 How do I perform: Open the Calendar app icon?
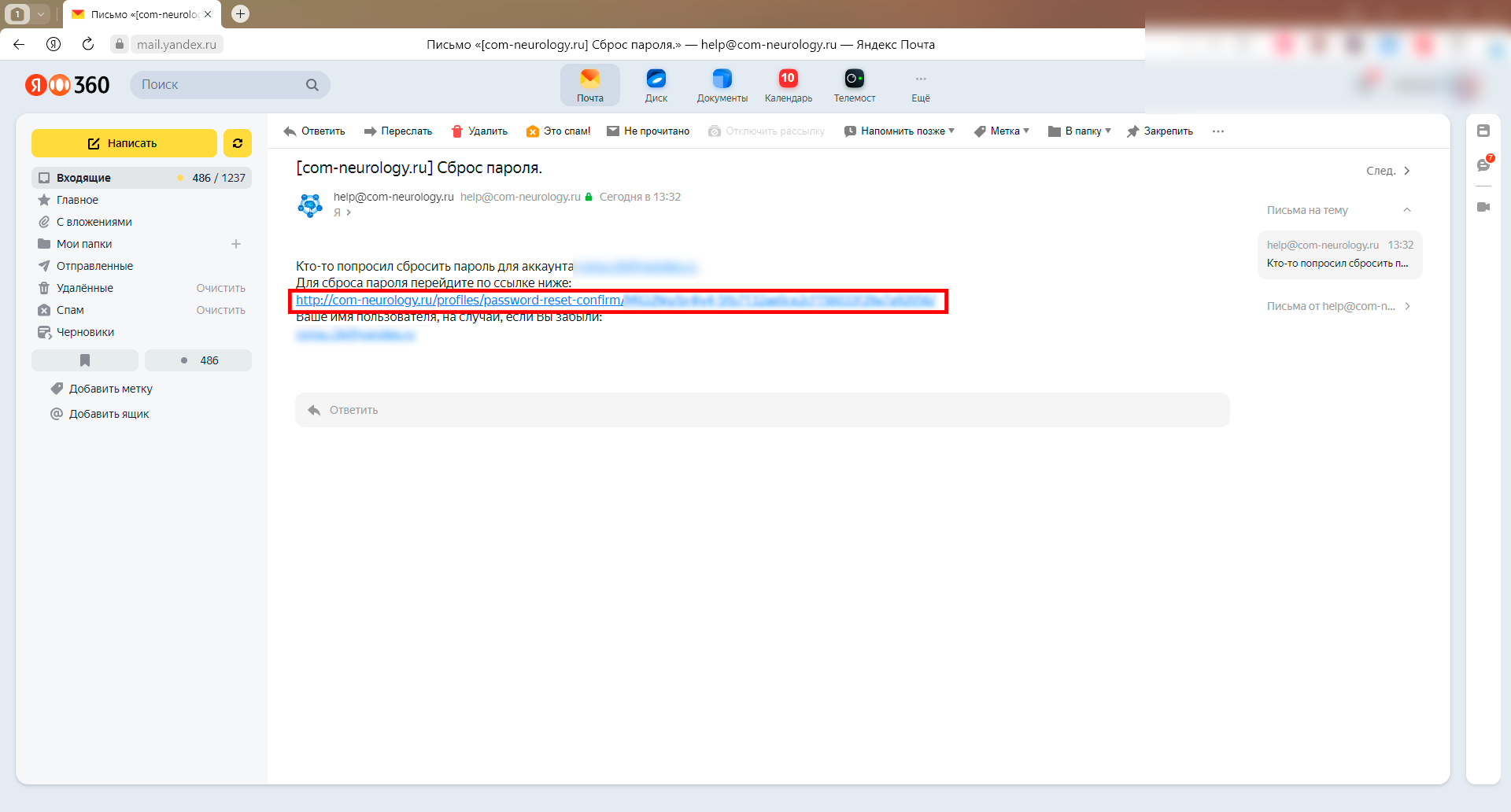pos(788,79)
